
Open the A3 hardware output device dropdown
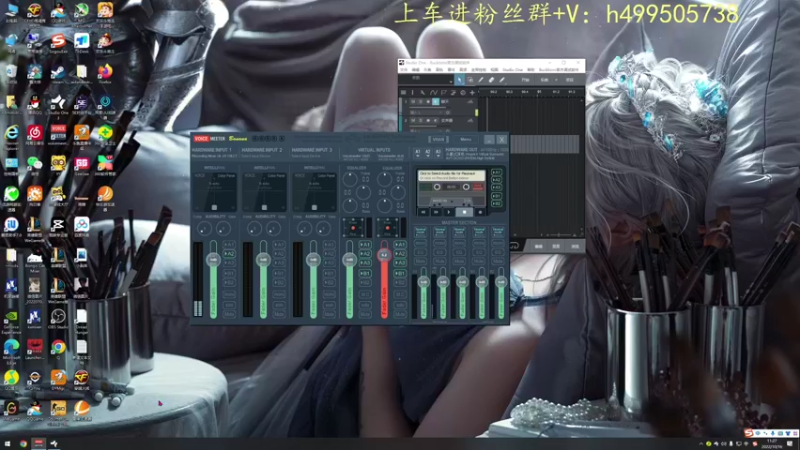click(438, 153)
